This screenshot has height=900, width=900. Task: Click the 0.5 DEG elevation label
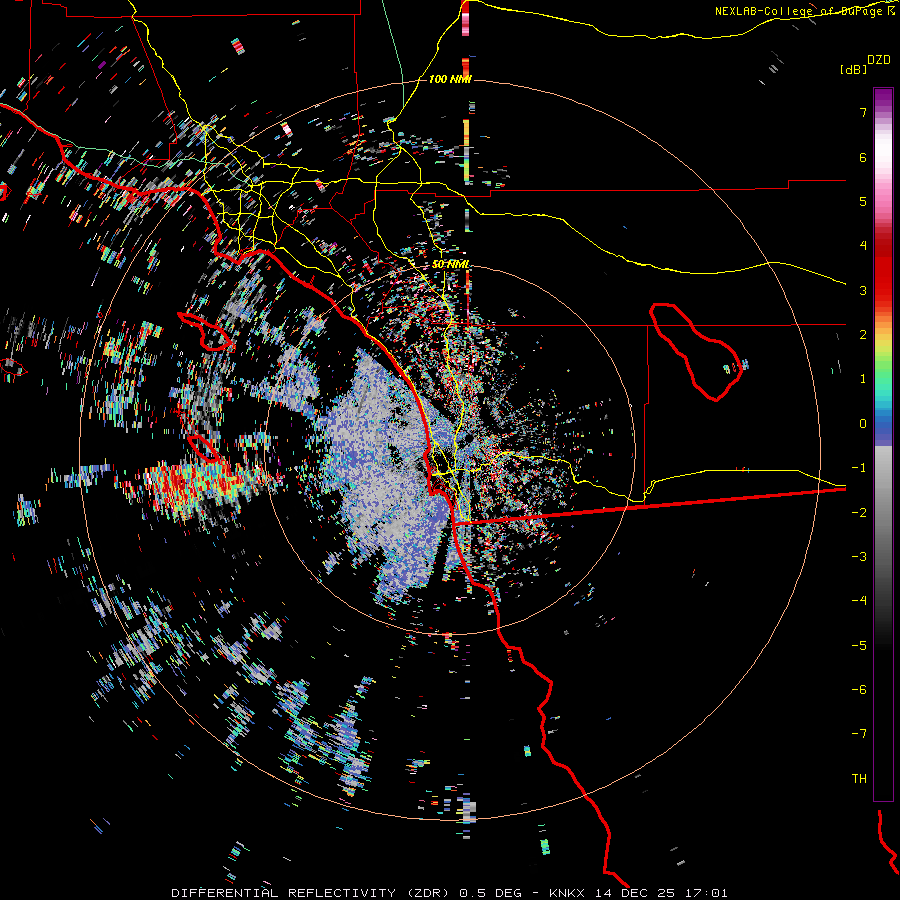tap(491, 893)
